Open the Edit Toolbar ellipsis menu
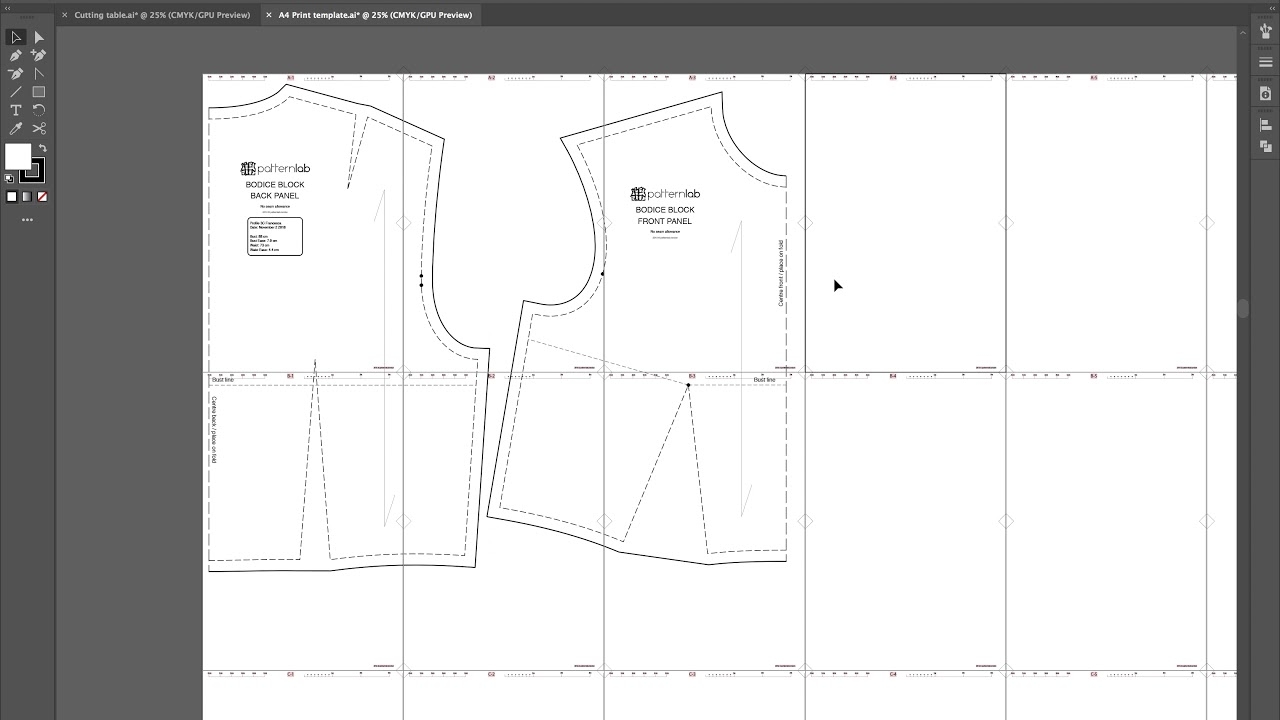The width and height of the screenshot is (1280, 720). coord(28,219)
